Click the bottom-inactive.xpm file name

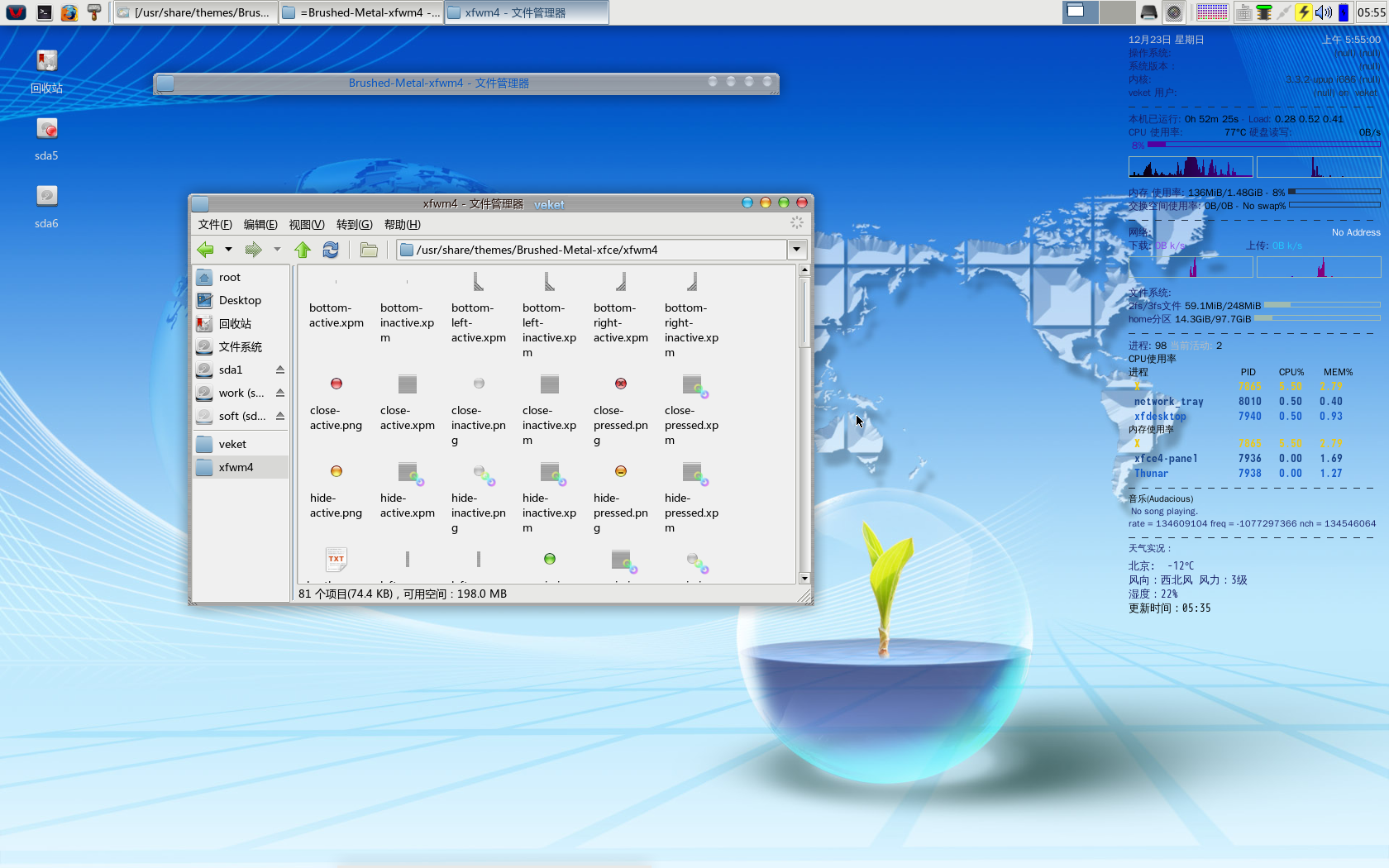click(408, 322)
